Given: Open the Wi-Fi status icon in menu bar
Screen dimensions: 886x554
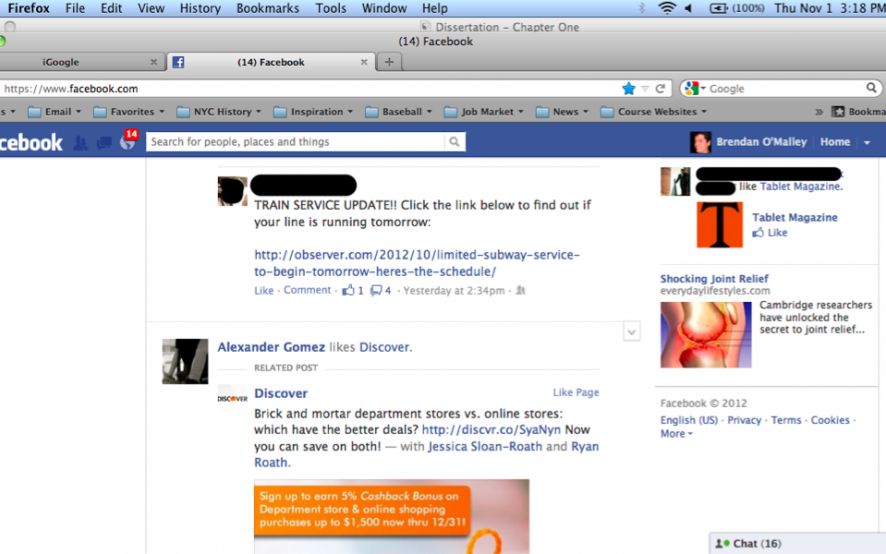Looking at the screenshot, I should click(x=667, y=8).
